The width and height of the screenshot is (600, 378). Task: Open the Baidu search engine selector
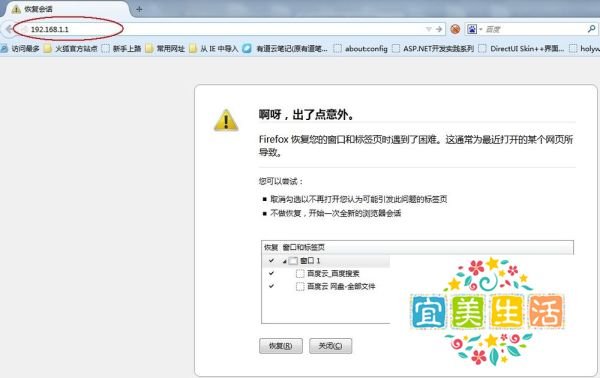(x=474, y=29)
